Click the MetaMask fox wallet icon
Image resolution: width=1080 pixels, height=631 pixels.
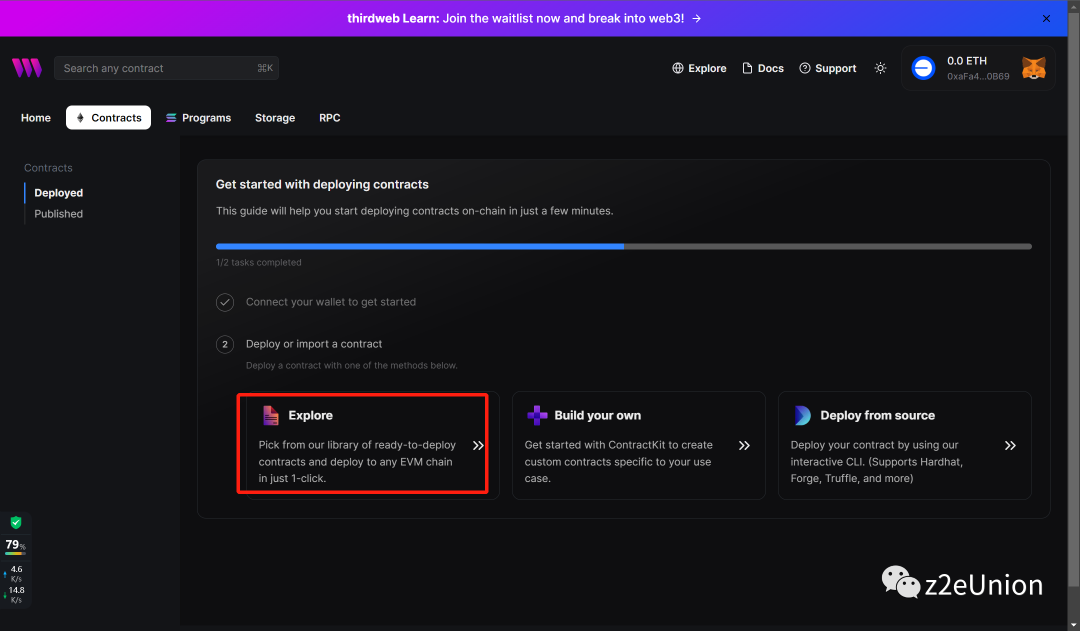[x=1033, y=68]
